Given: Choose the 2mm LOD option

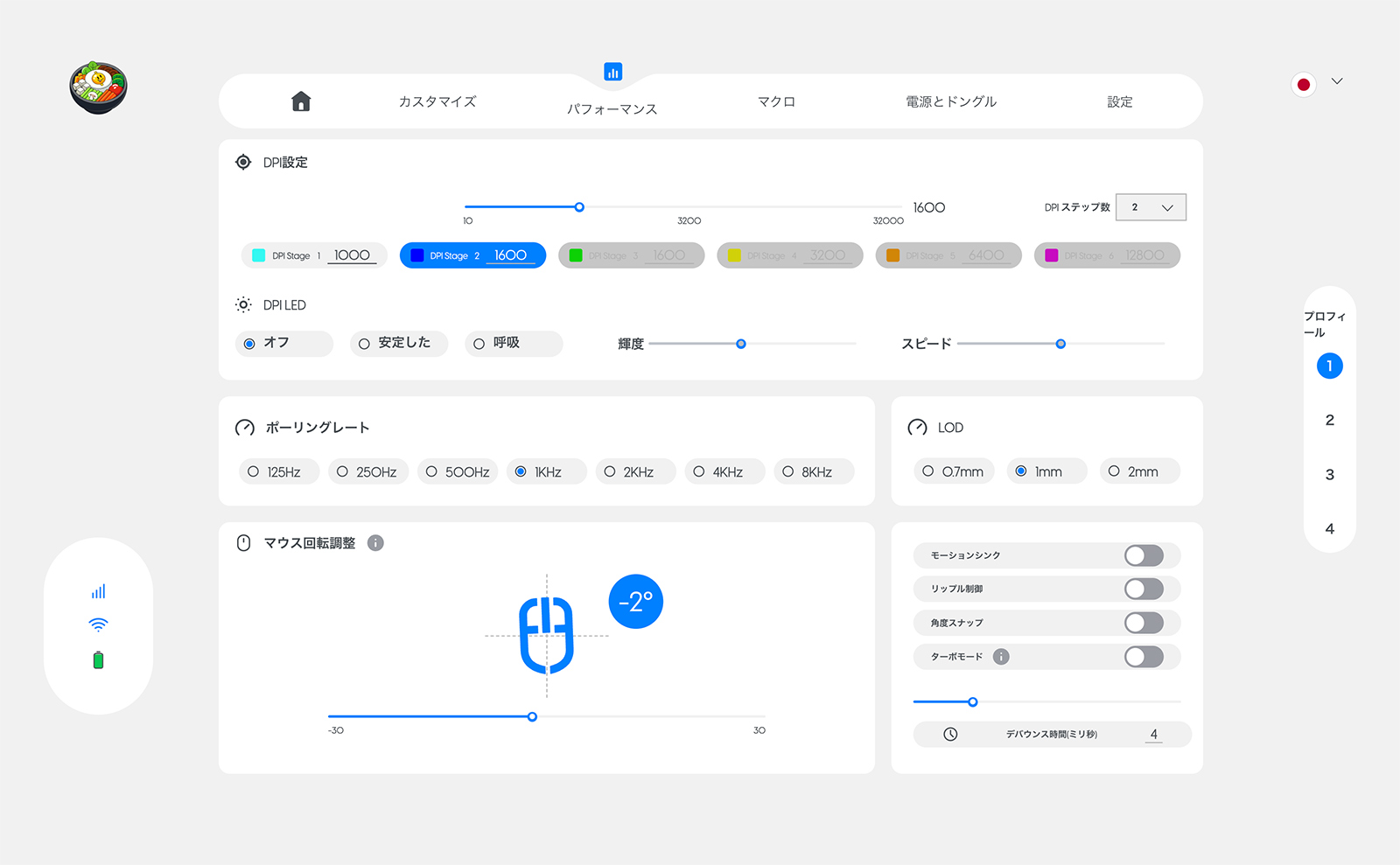Looking at the screenshot, I should [1140, 471].
